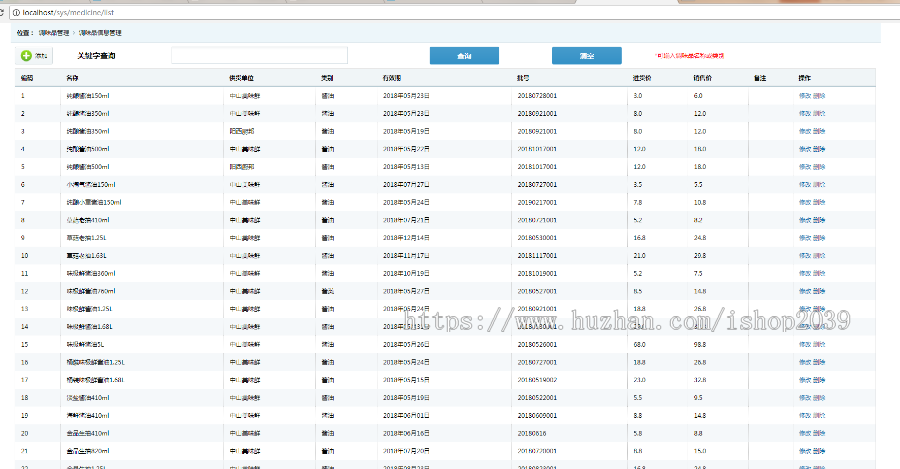Image resolution: width=900 pixels, height=469 pixels.
Task: Click 删除 delete link in row 1
Action: coord(819,96)
